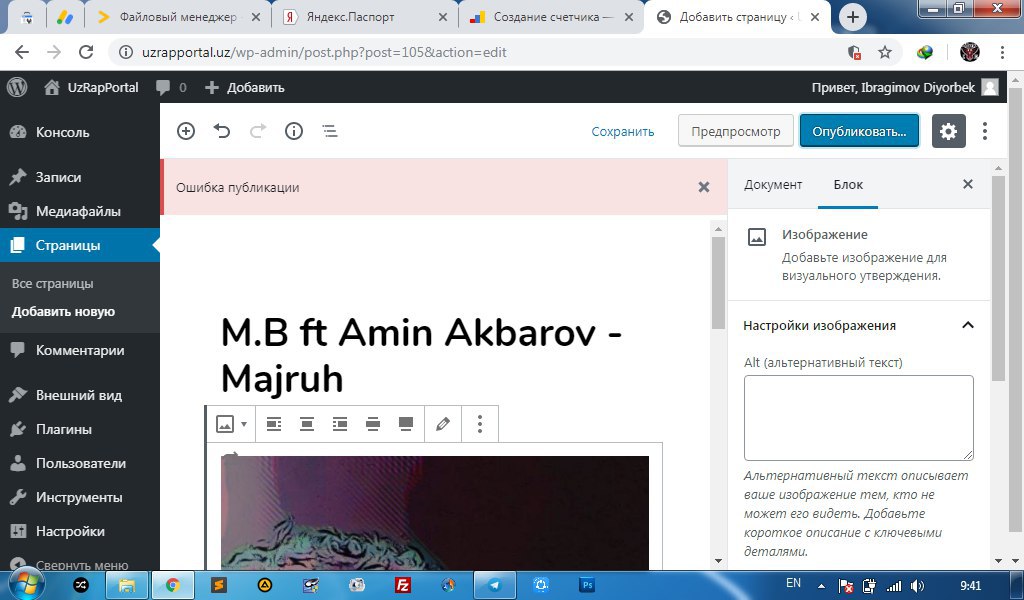1024x600 pixels.
Task: Open Страницы menu item
Action: pyautogui.click(x=80, y=245)
